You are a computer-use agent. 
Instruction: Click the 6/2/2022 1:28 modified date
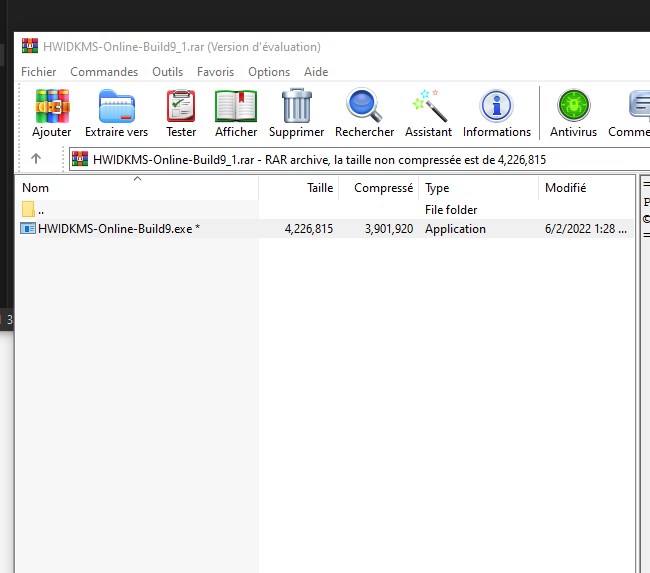[x=586, y=229]
